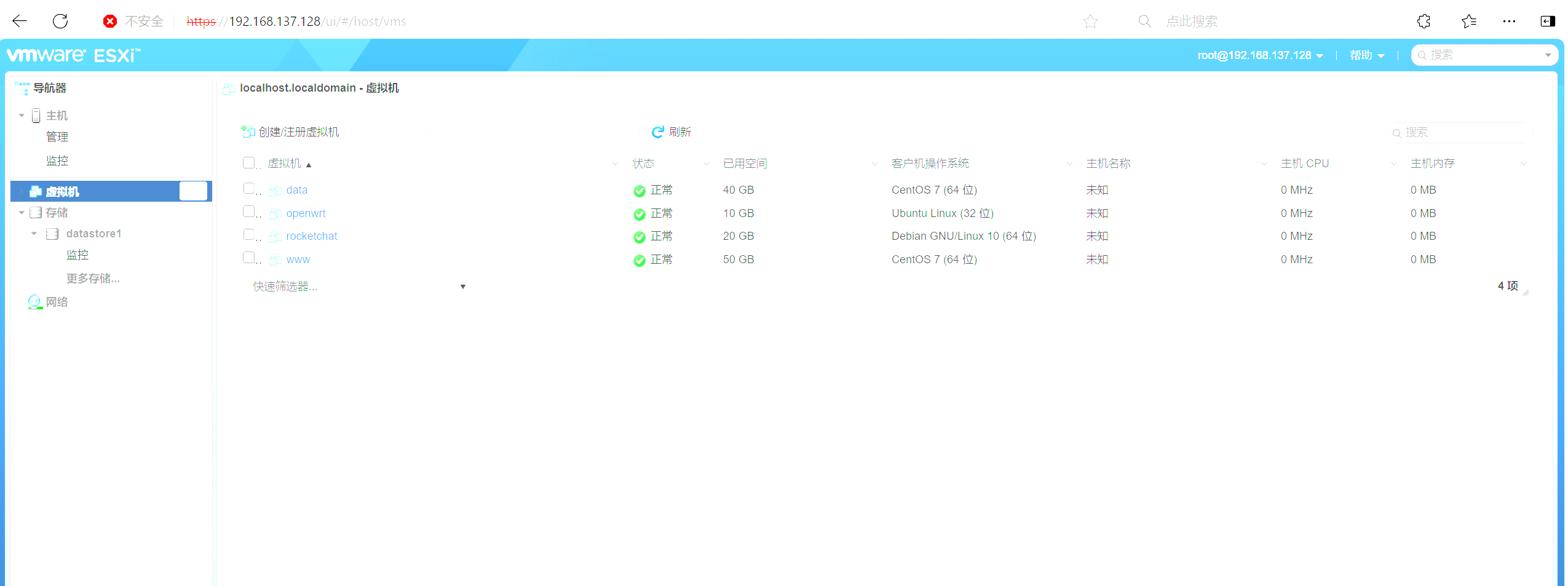This screenshot has height=586, width=1568.
Task: Click the not-secure red warning icon
Action: click(110, 22)
